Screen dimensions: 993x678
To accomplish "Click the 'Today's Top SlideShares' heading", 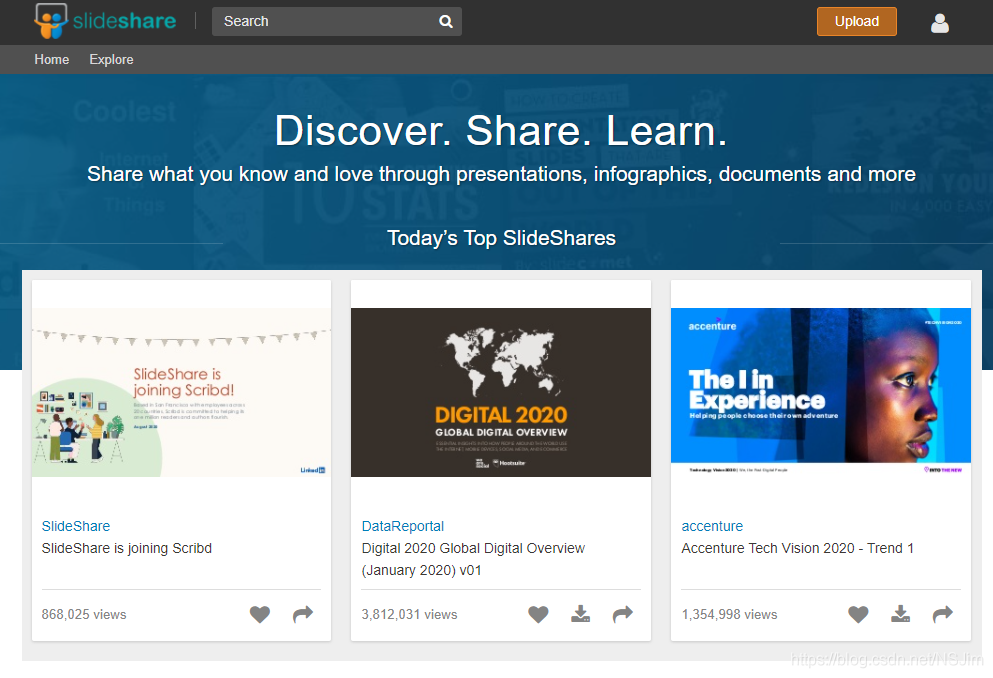I will click(x=502, y=238).
